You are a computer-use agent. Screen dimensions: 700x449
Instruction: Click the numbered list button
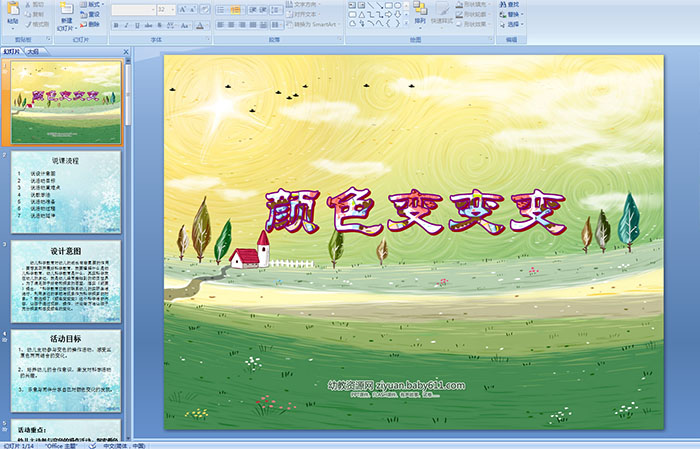tap(236, 10)
